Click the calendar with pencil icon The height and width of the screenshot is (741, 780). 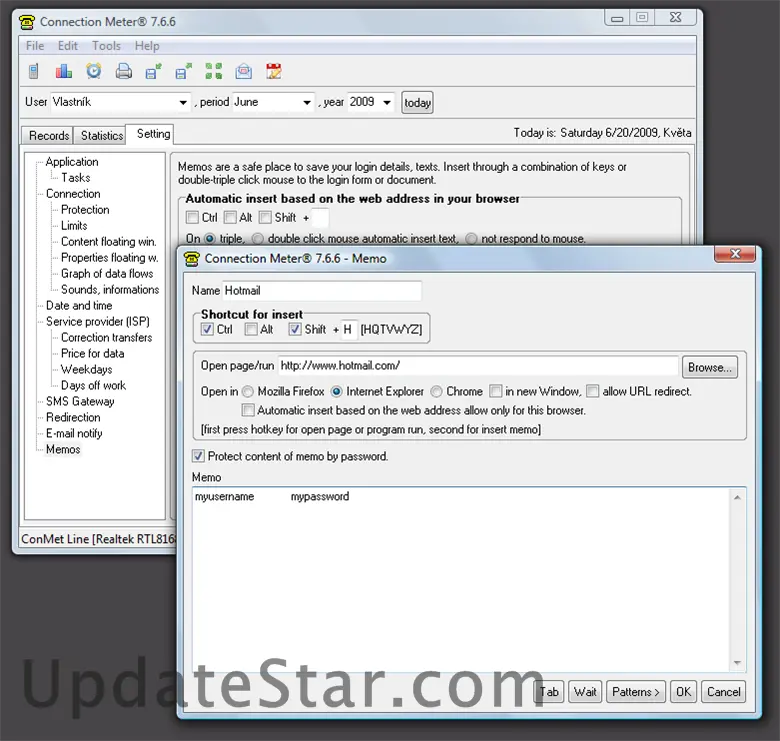274,72
